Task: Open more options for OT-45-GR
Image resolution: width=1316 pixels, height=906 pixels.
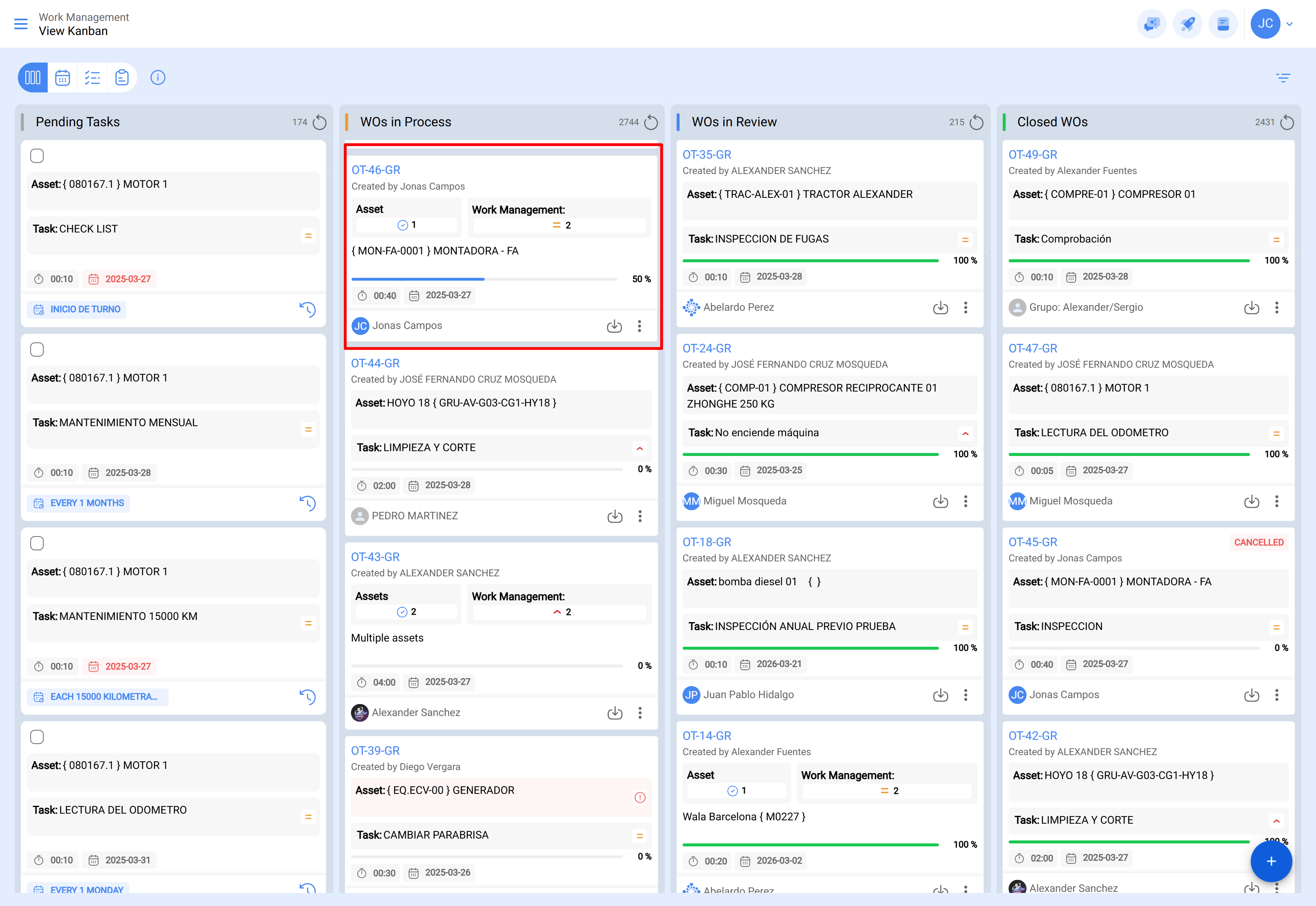Action: (1277, 695)
